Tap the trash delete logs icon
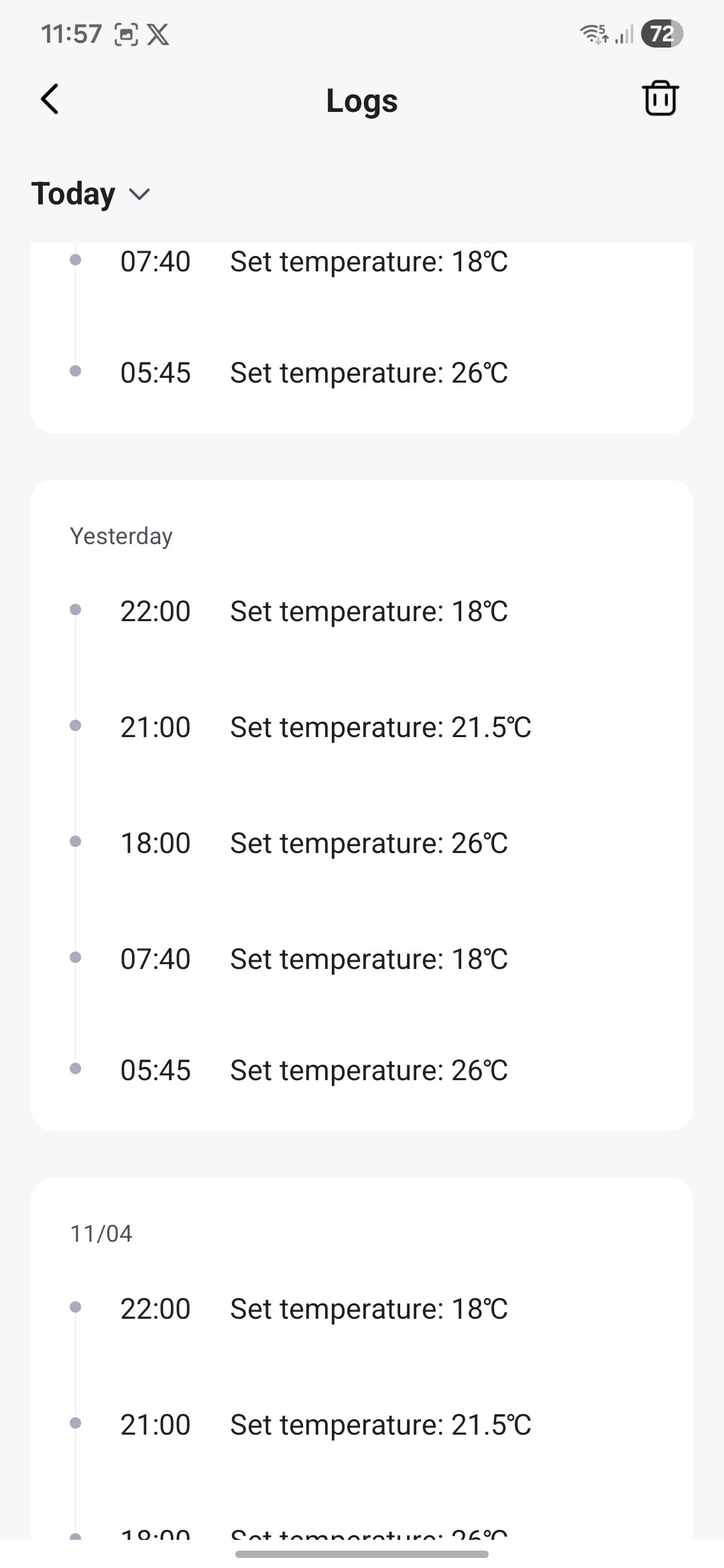Screen dimensions: 724x1568 (x=660, y=99)
